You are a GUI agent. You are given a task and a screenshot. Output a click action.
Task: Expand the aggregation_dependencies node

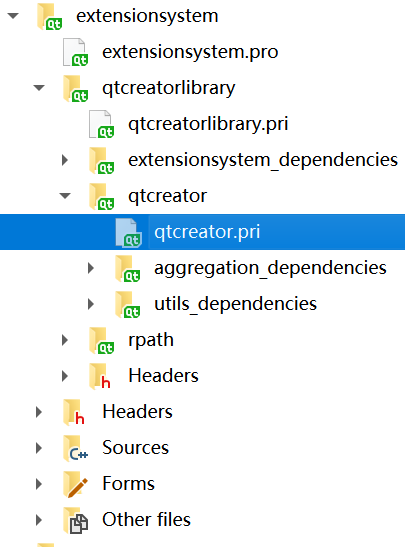91,268
